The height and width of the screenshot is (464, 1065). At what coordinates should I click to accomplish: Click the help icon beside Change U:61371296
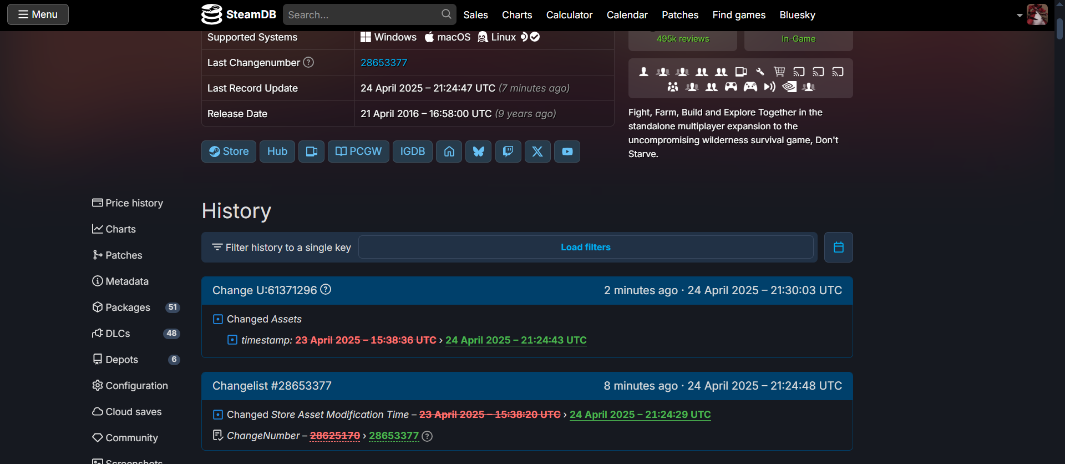pyautogui.click(x=326, y=290)
